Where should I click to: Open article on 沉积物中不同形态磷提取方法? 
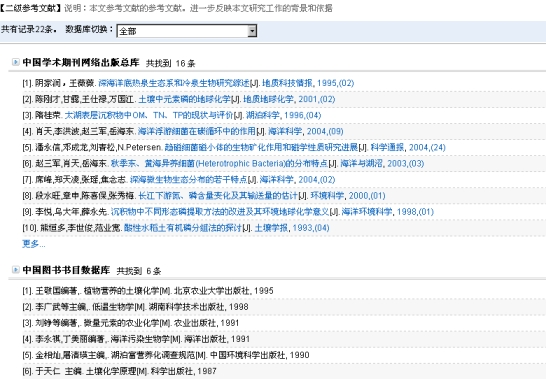[x=220, y=211]
